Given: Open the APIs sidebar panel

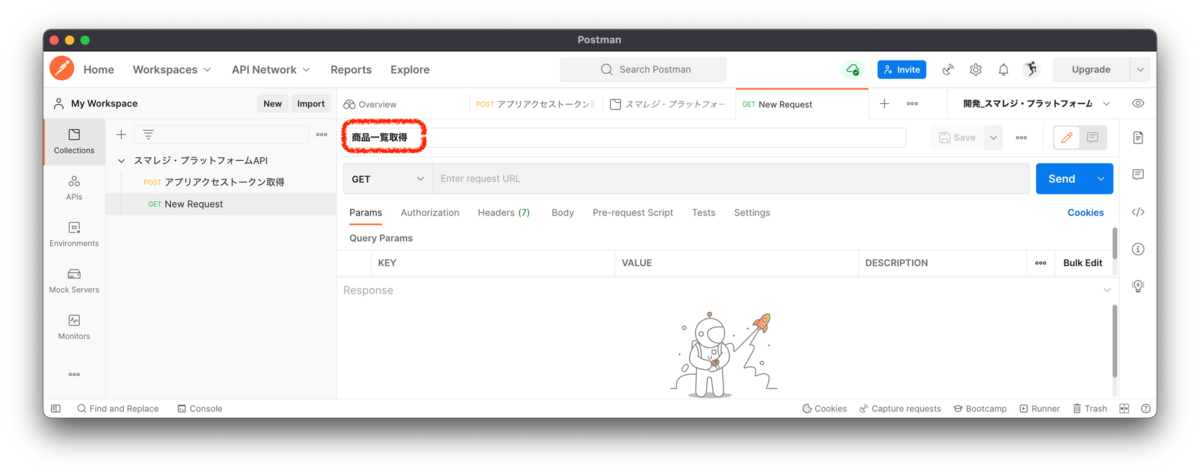Looking at the screenshot, I should coord(74,187).
